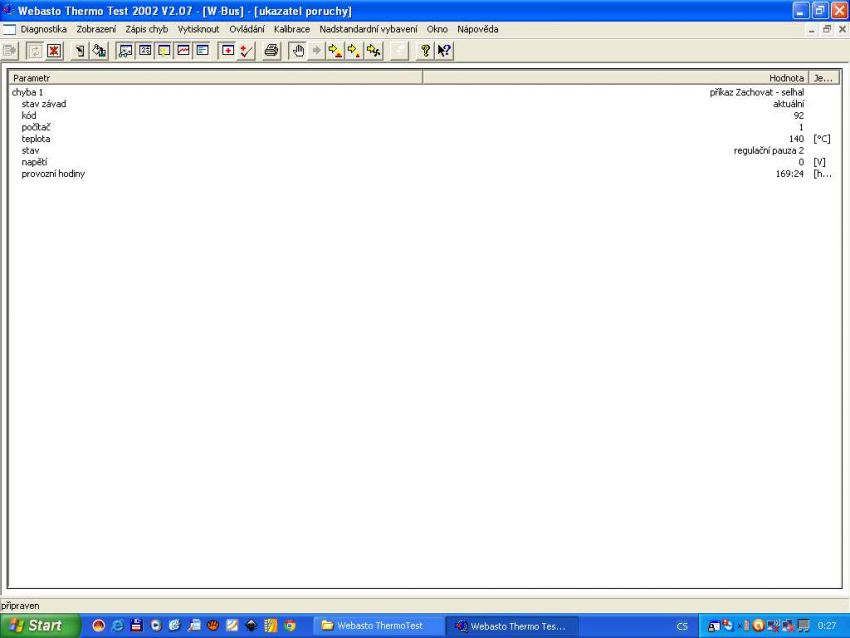Select the hand tool in the toolbar
850x638 pixels.
298,51
